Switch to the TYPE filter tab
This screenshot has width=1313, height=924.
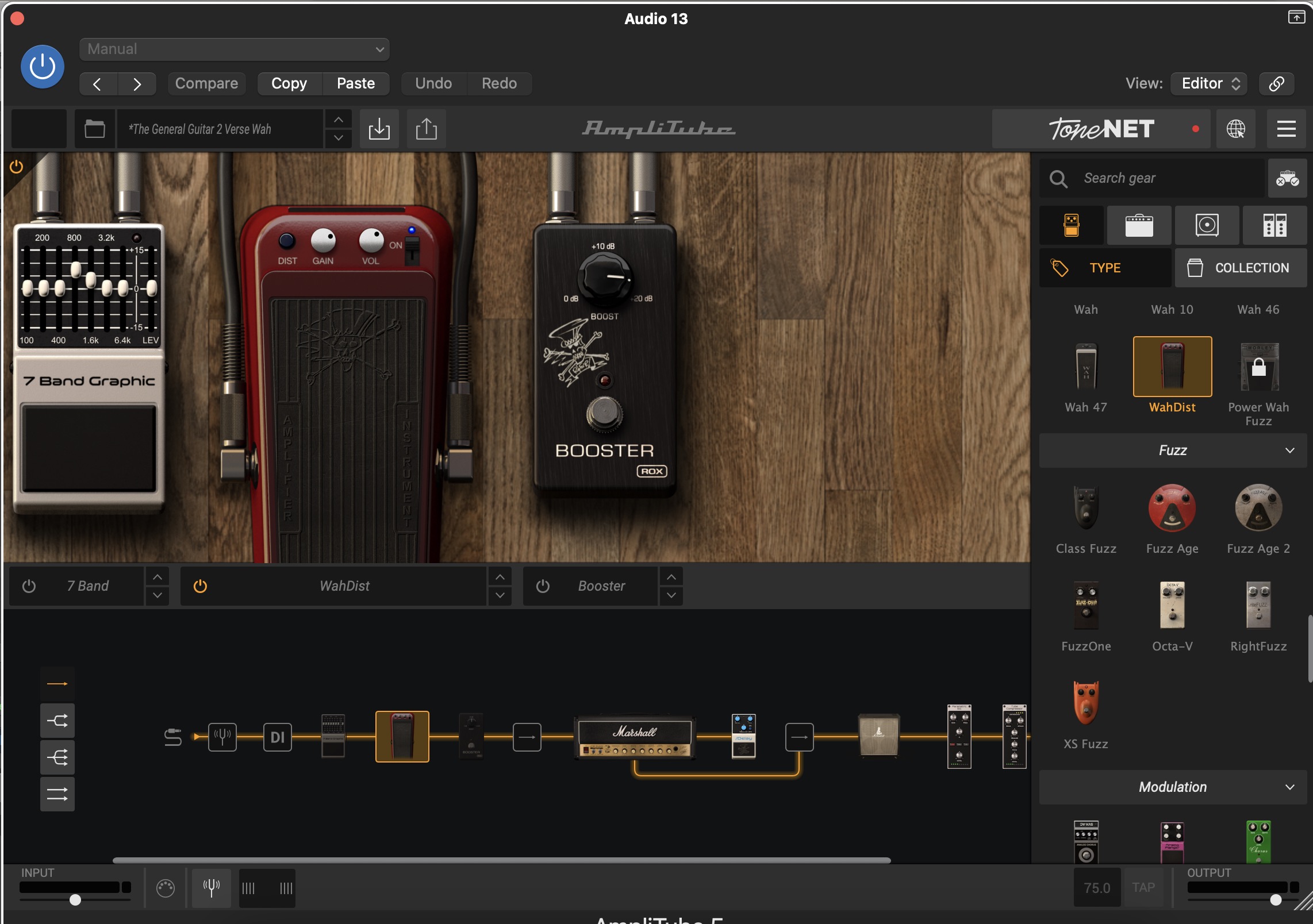[1105, 268]
